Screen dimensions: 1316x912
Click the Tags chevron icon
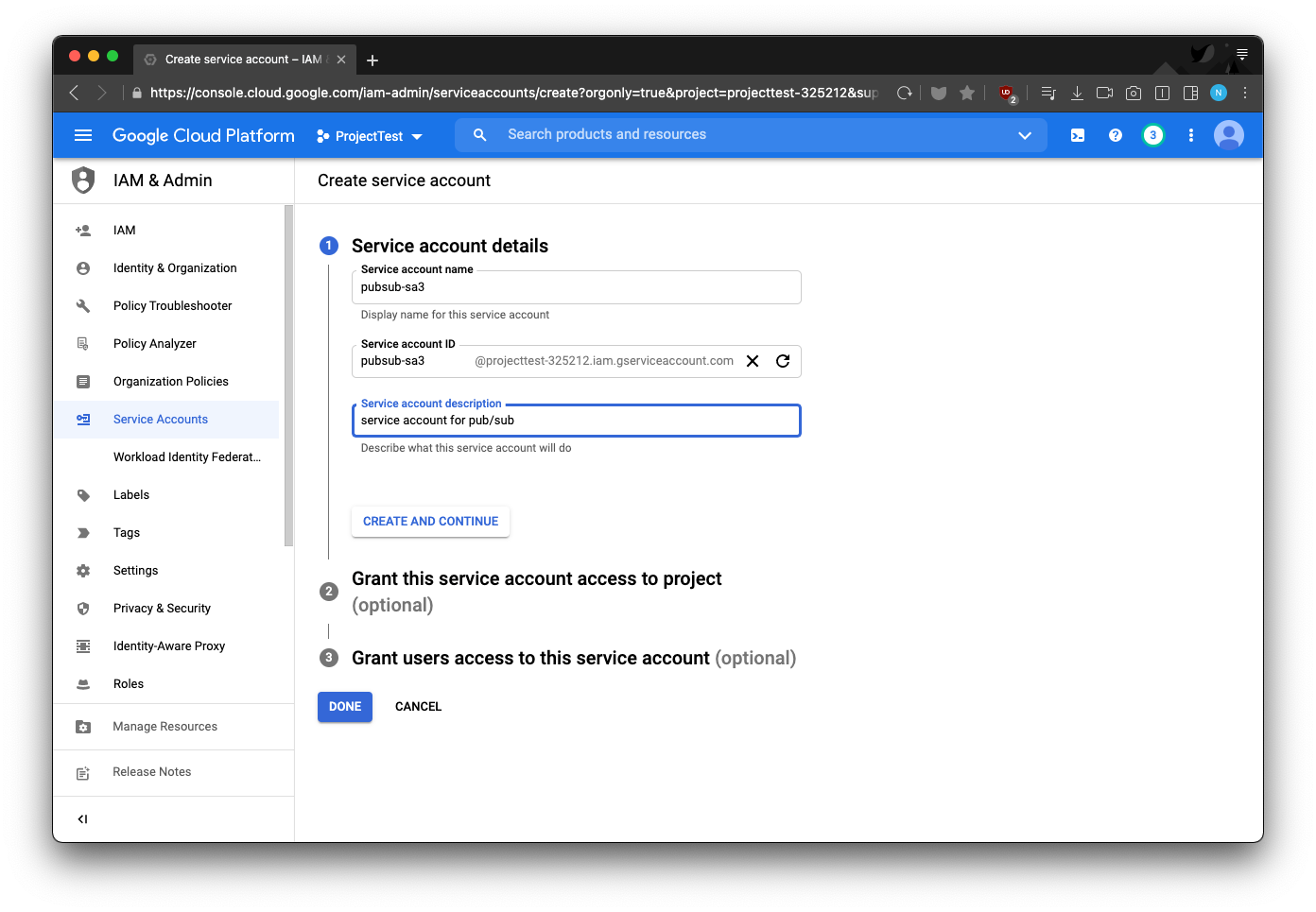click(83, 532)
